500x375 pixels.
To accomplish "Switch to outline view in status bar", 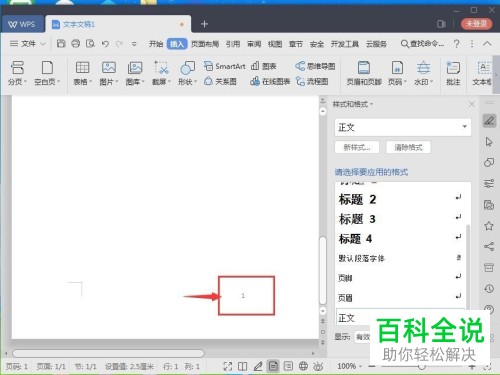I will pyautogui.click(x=288, y=366).
